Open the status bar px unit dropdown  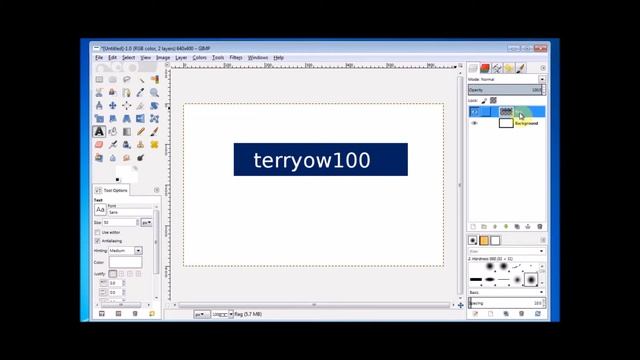202,314
